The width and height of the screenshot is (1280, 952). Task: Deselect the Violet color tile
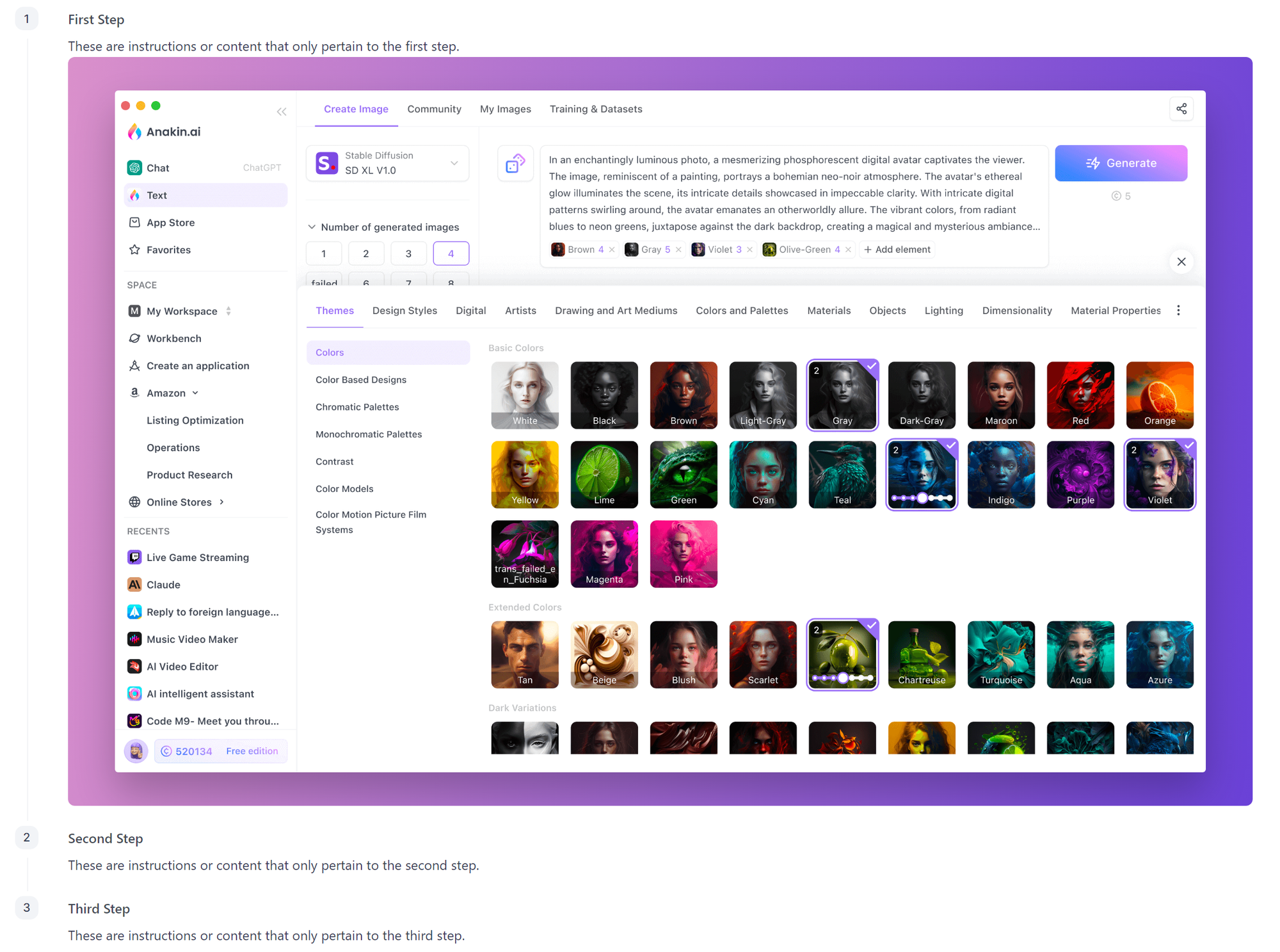[1160, 475]
